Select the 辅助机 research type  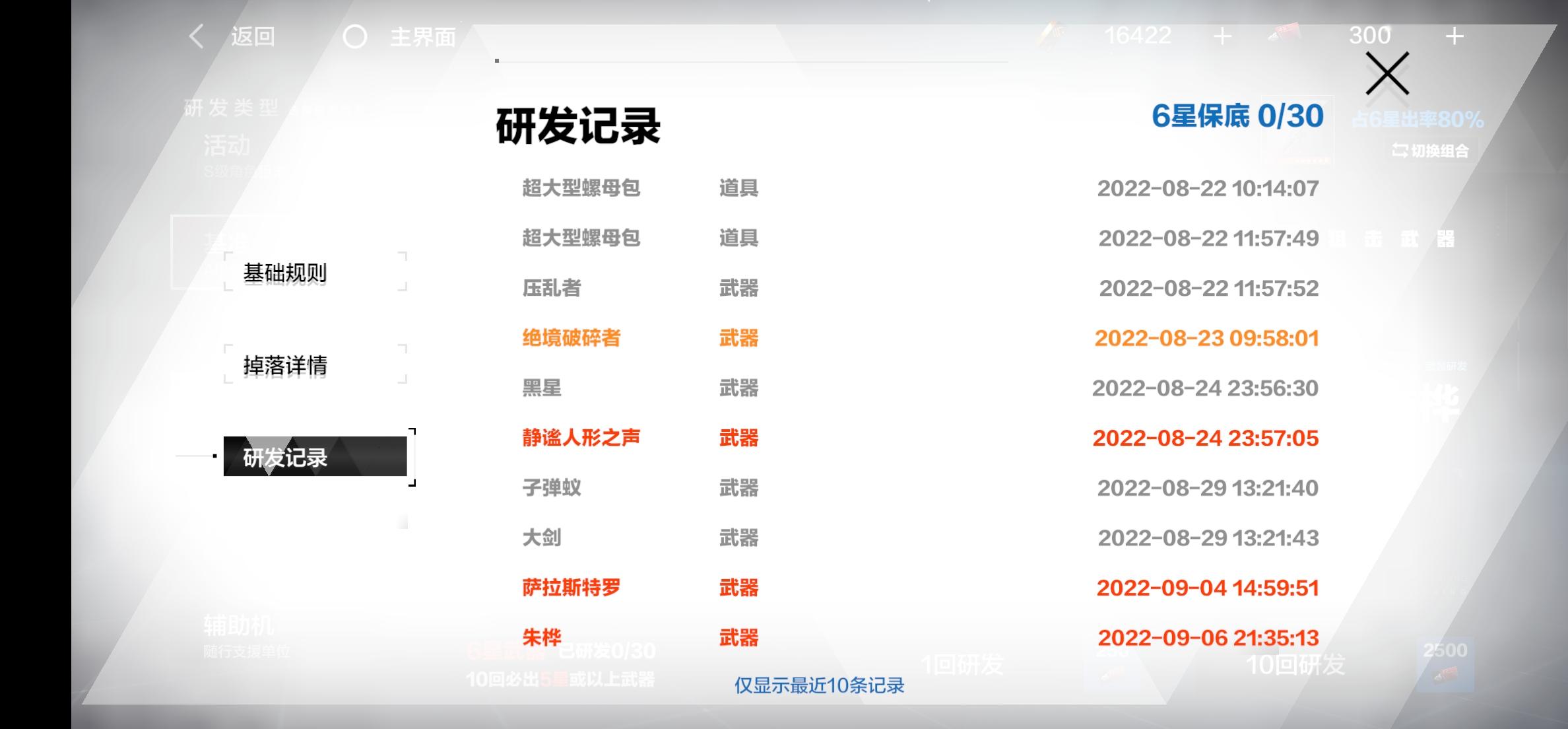point(239,626)
